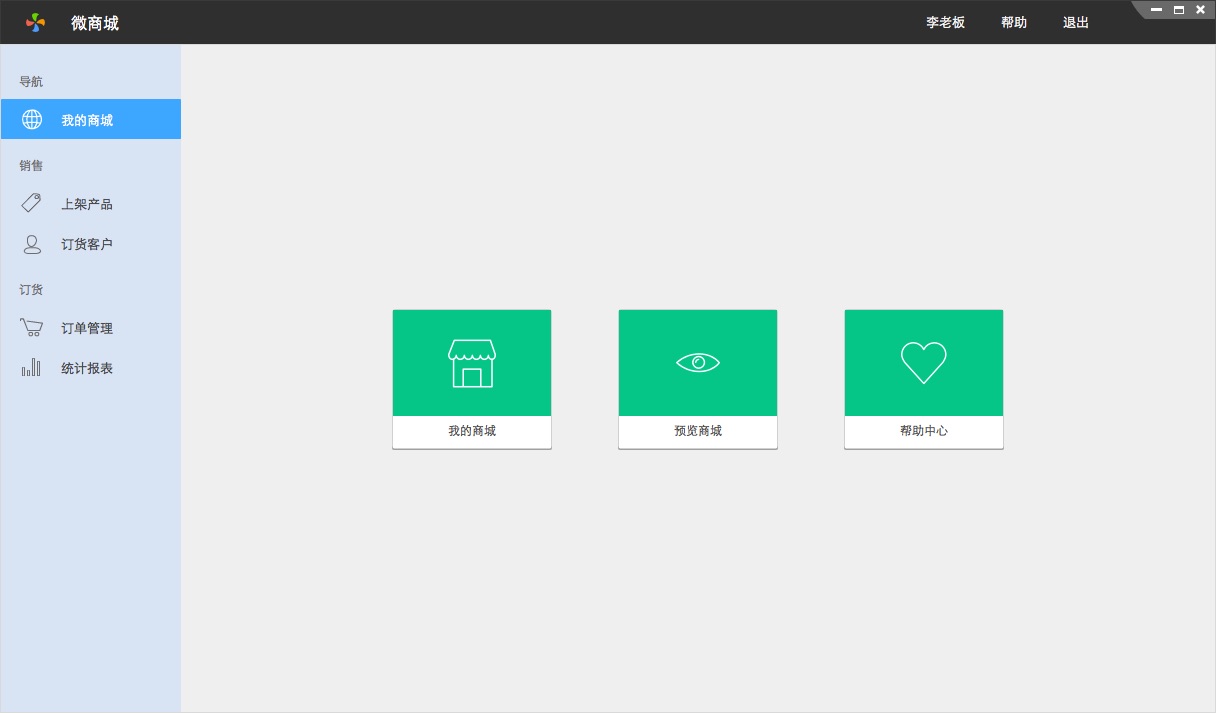Click 退出 to log out
The image size is (1216, 713).
point(1076,22)
